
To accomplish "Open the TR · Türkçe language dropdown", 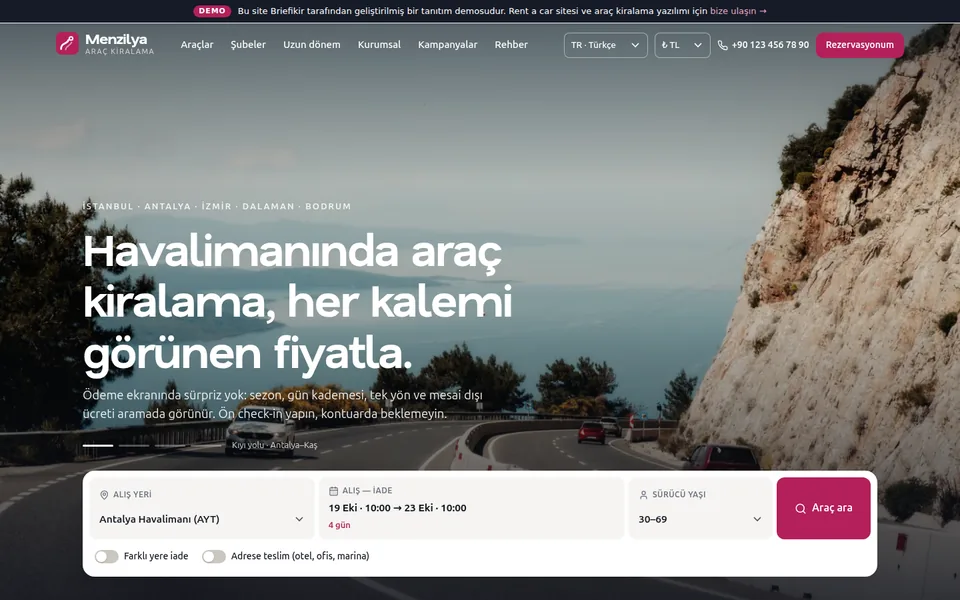I will 606,45.
